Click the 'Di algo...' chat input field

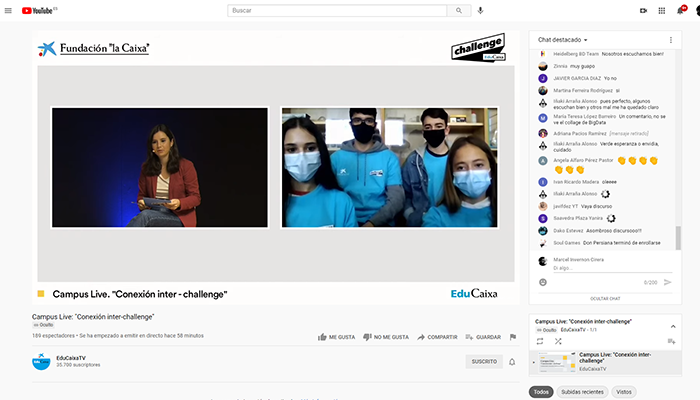click(600, 268)
